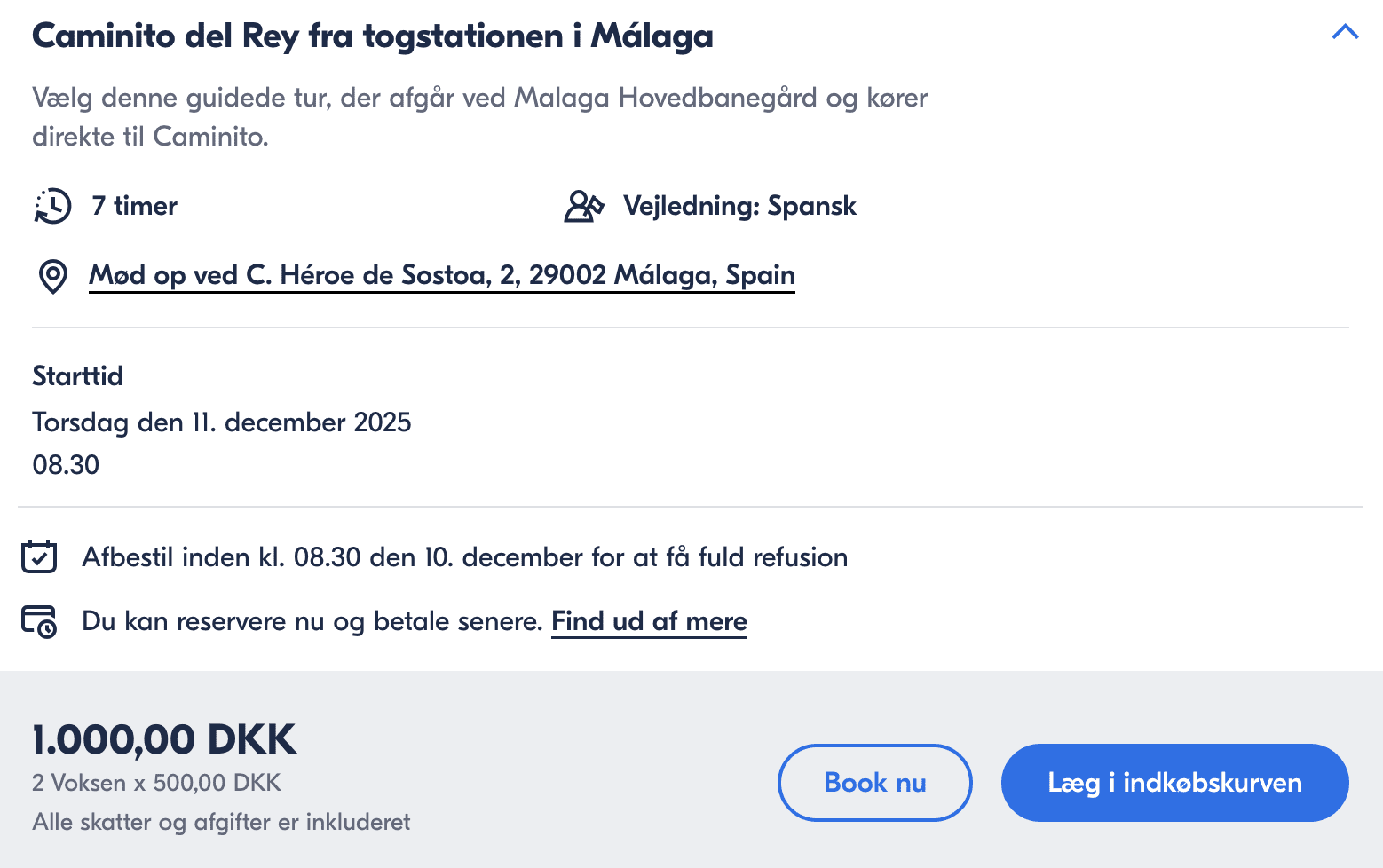Click the tour title 'Caminito del Rey fra togstationen i Málaga'
The image size is (1383, 868).
(x=372, y=36)
